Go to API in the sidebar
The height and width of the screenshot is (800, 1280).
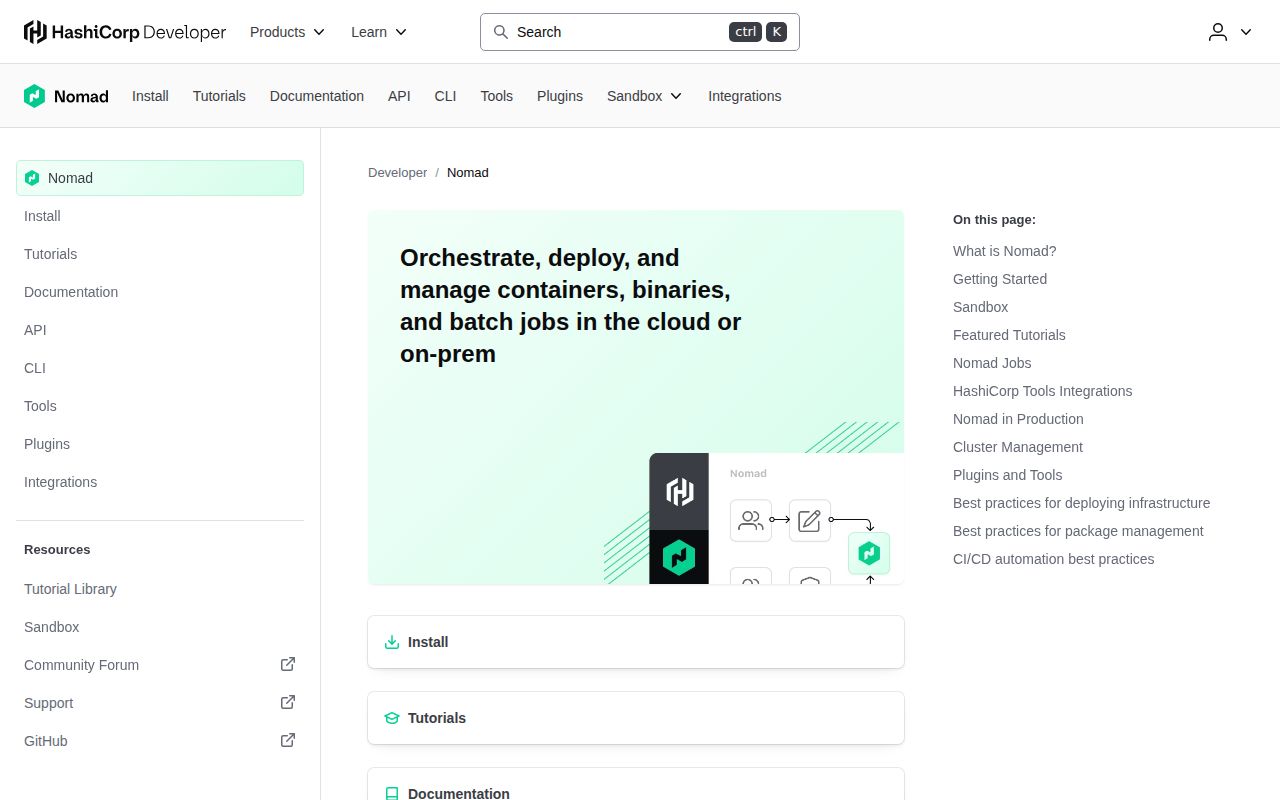[x=160, y=330]
